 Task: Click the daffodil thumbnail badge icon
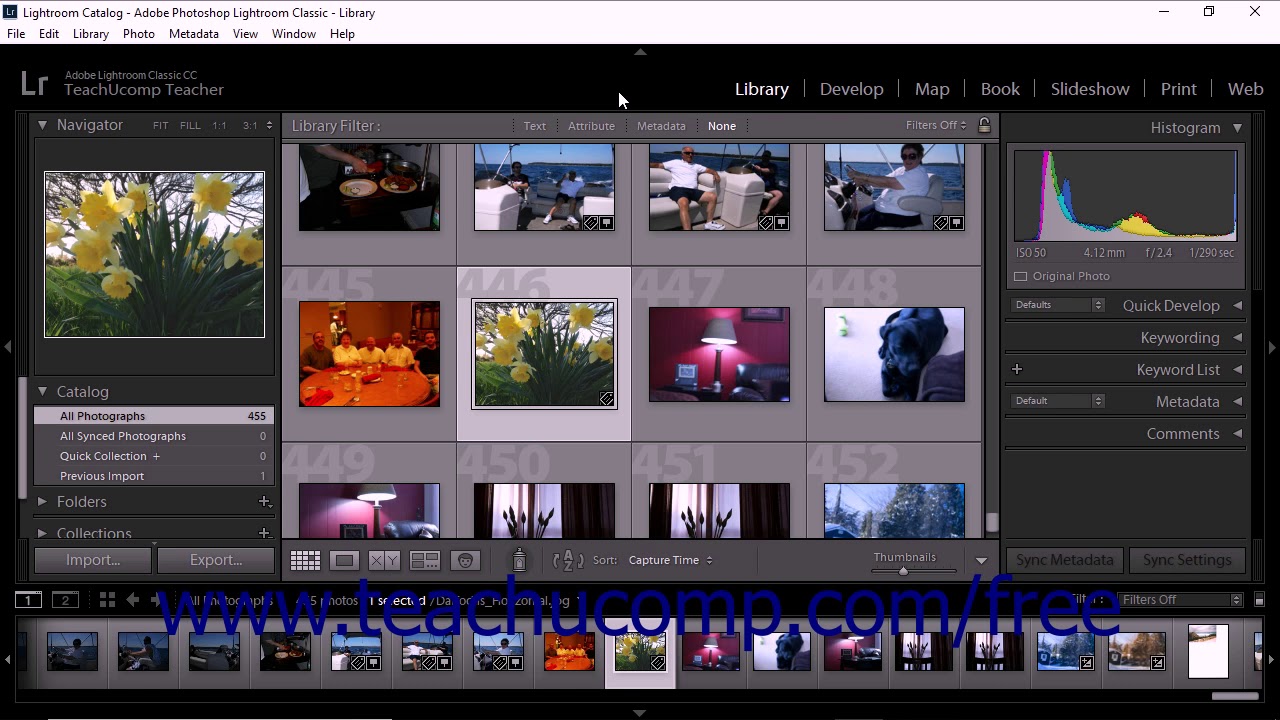coord(606,399)
